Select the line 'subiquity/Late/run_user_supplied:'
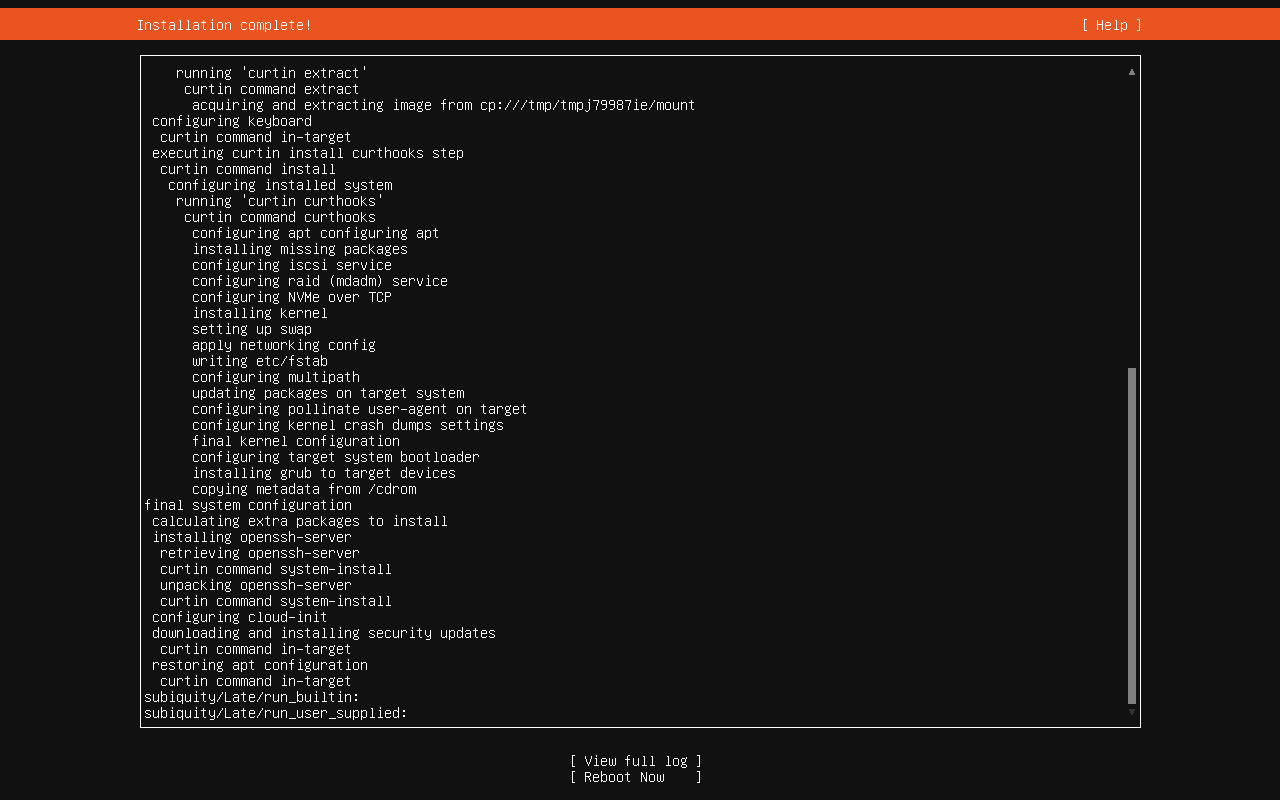 click(x=276, y=713)
